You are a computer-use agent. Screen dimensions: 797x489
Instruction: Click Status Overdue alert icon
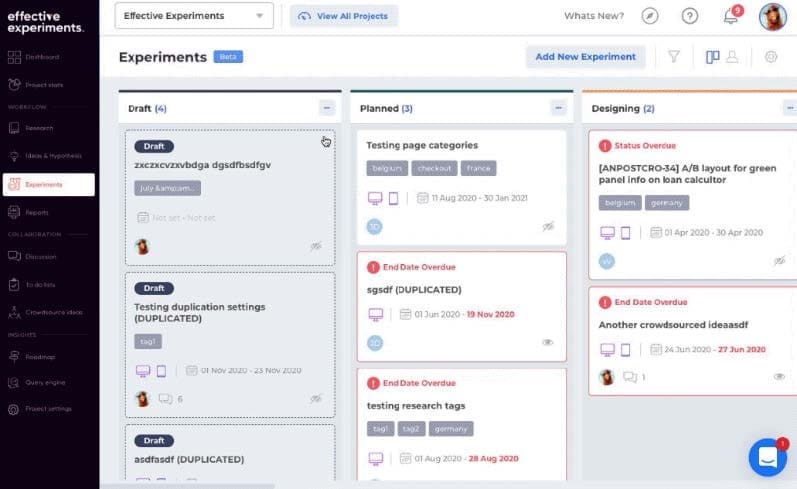[605, 145]
